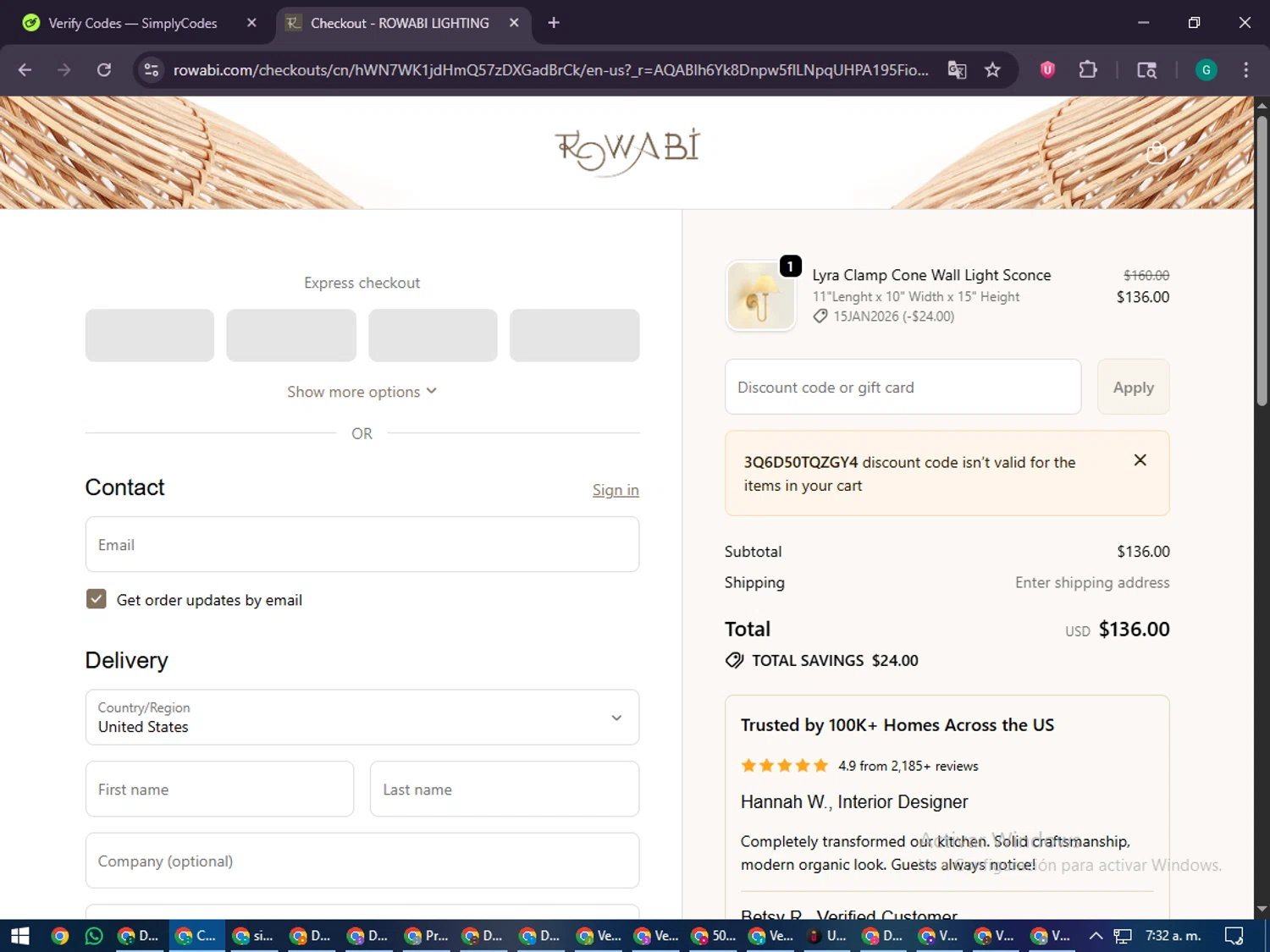Click the Enter shipping address text
The image size is (1270, 952).
pos(1092,582)
